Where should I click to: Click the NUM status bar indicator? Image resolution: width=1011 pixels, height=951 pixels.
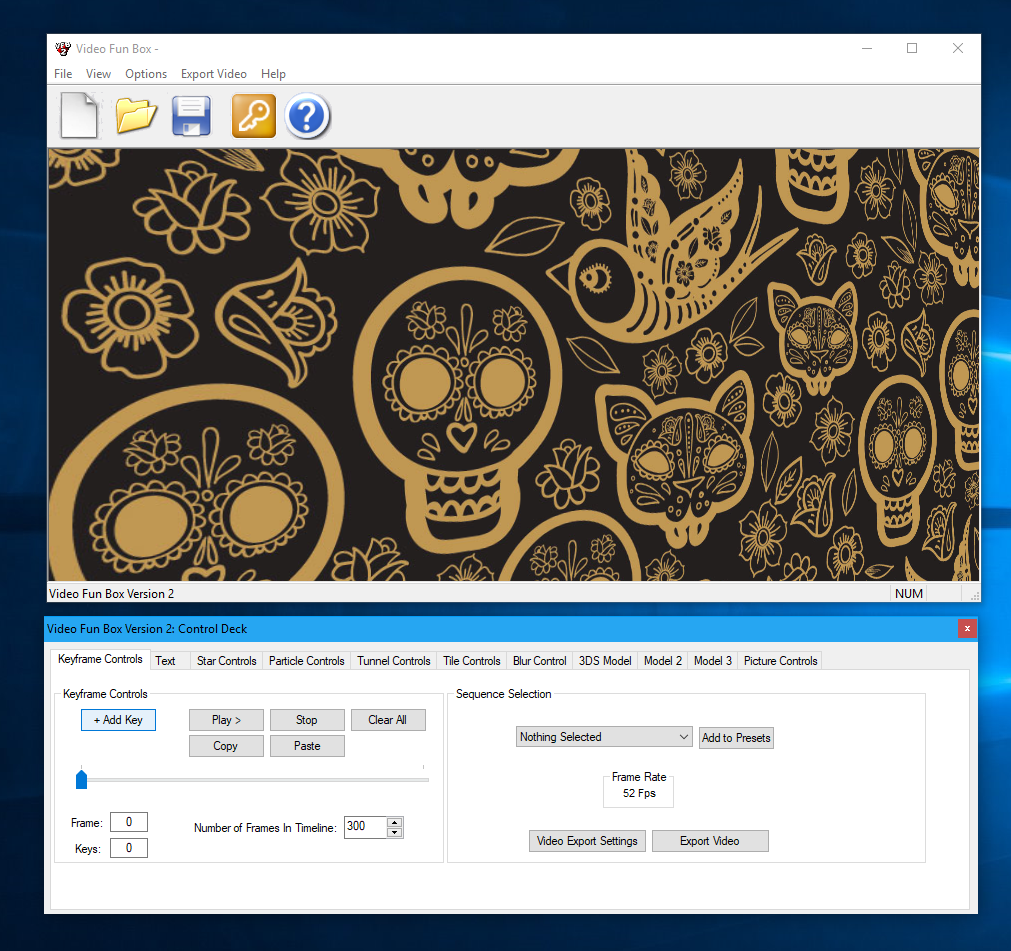click(908, 593)
